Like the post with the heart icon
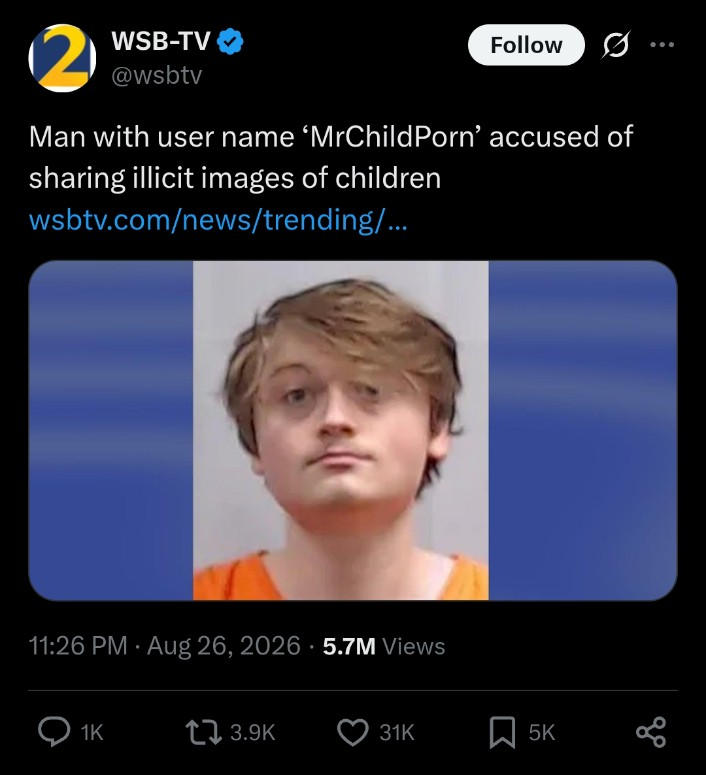 point(353,732)
